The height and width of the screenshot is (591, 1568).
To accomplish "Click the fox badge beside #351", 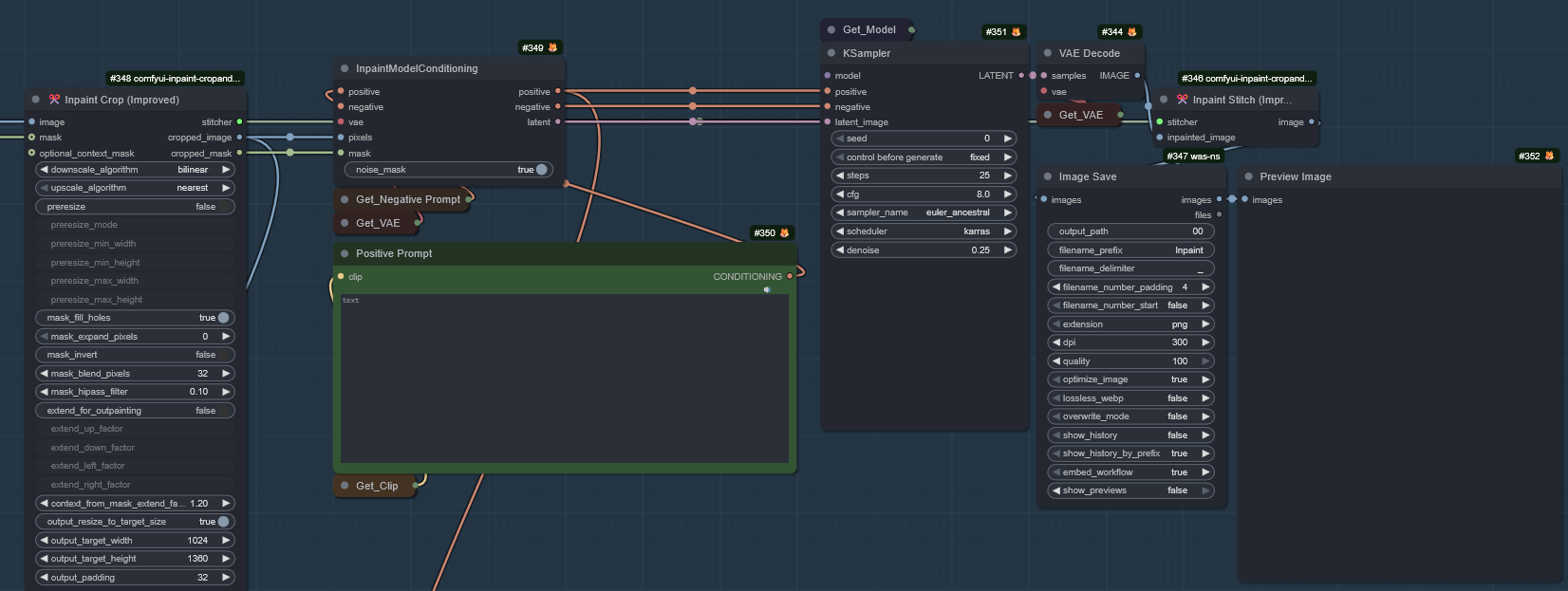I will click(x=1016, y=32).
